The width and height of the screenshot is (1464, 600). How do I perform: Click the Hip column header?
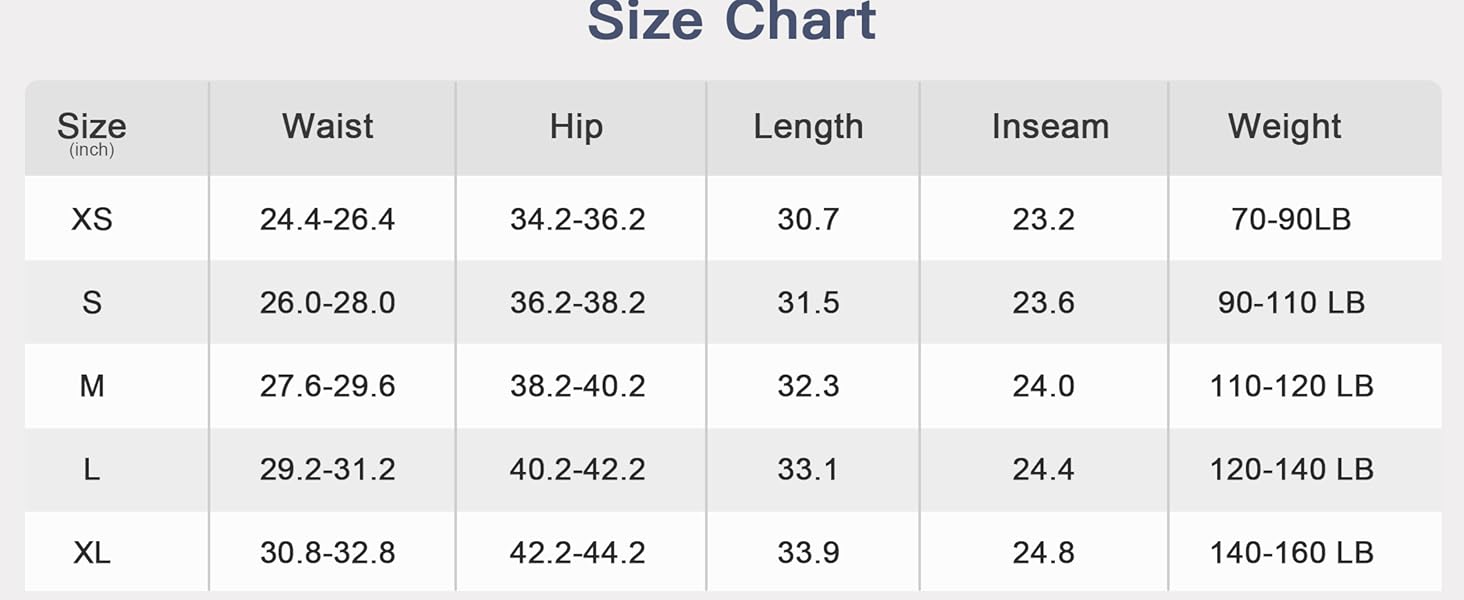(x=576, y=127)
